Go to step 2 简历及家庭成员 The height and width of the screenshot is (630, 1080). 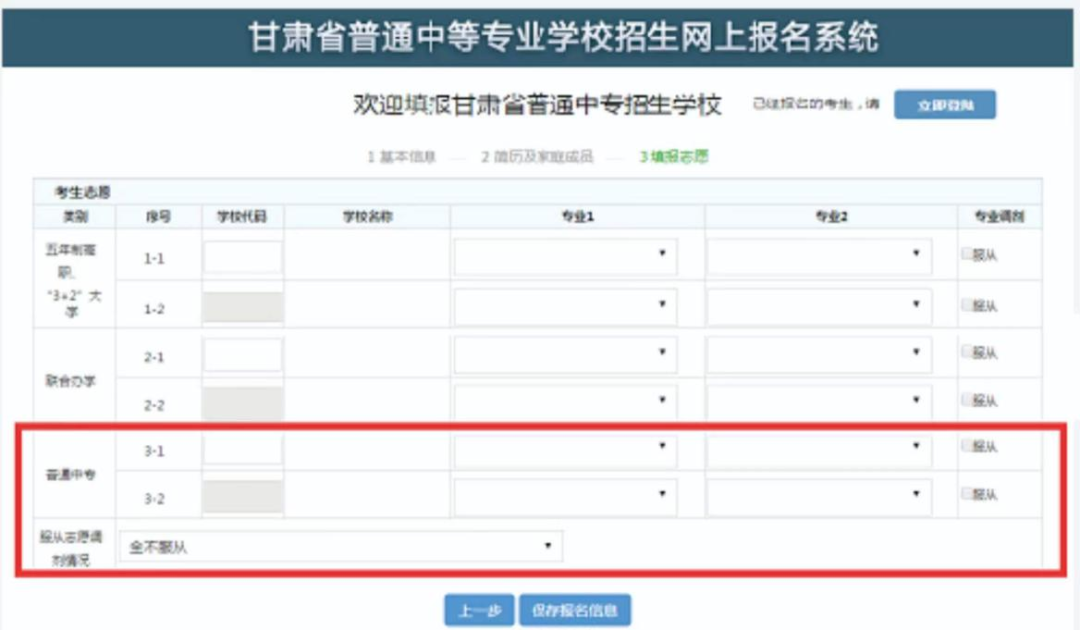(537, 157)
